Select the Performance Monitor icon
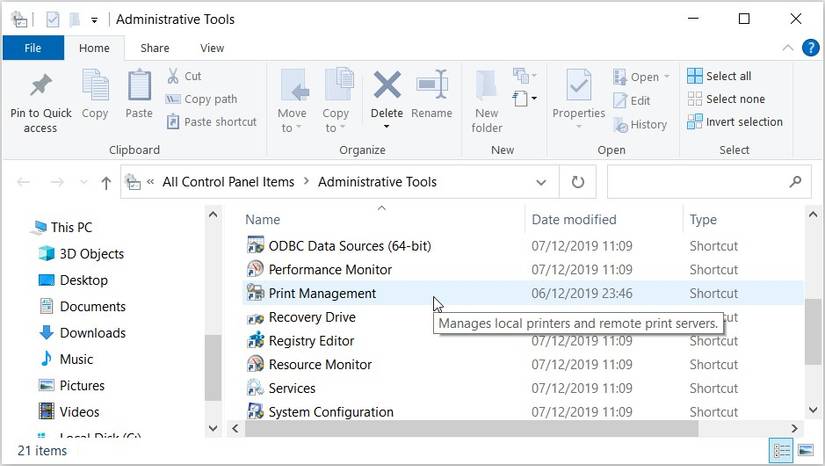The height and width of the screenshot is (466, 825). (256, 269)
